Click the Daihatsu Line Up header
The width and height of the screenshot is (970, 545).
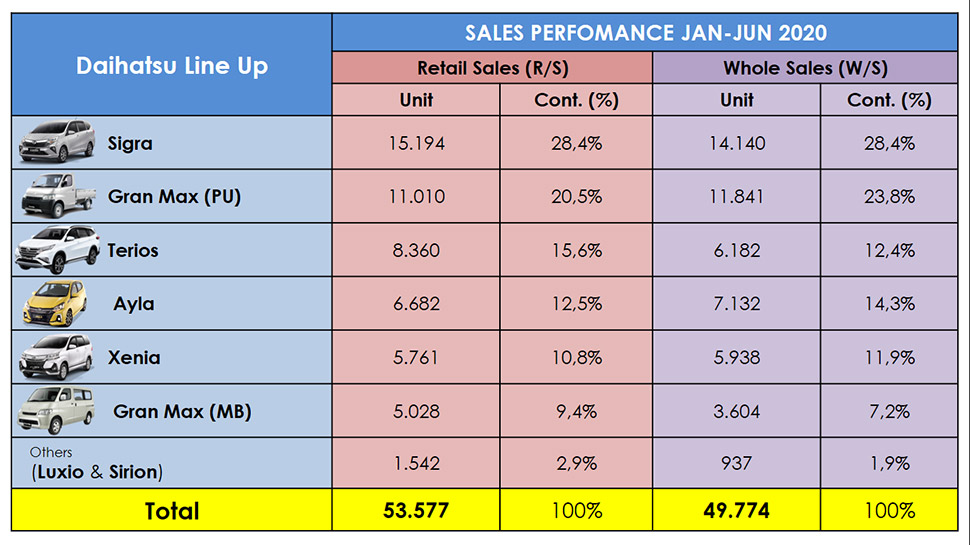point(172,67)
